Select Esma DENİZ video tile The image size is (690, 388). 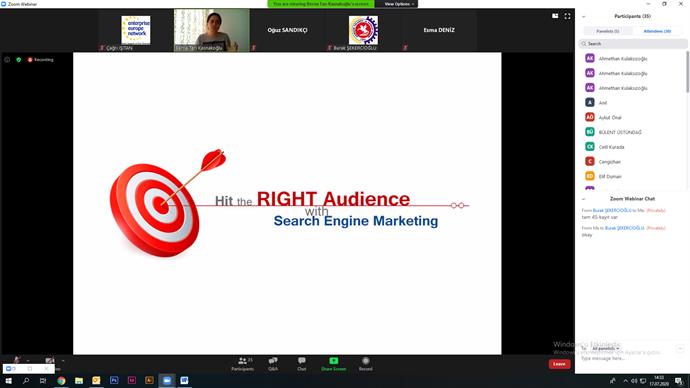(x=439, y=30)
